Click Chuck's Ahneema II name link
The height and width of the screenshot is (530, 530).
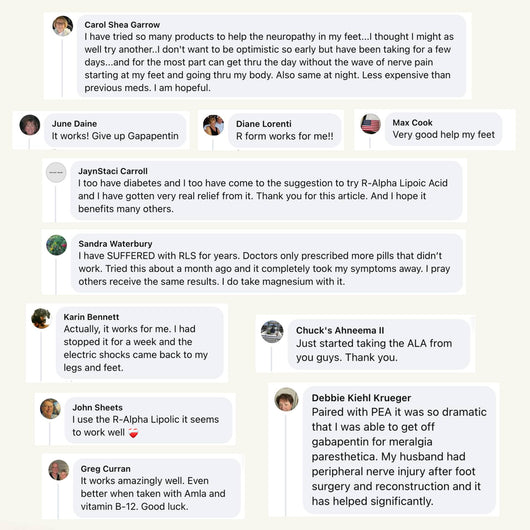click(x=340, y=330)
